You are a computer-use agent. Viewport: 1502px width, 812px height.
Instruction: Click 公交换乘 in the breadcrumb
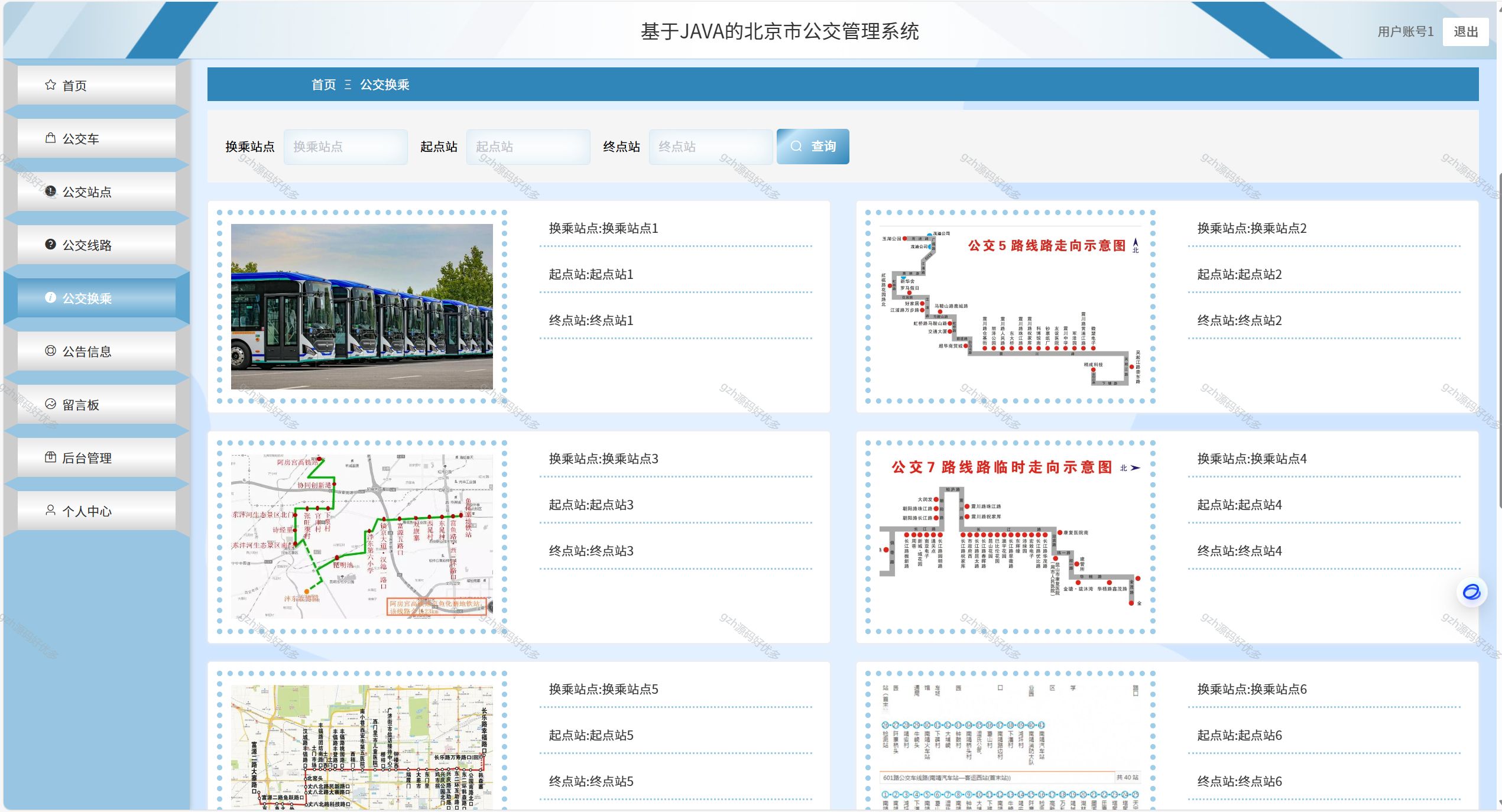coord(385,85)
